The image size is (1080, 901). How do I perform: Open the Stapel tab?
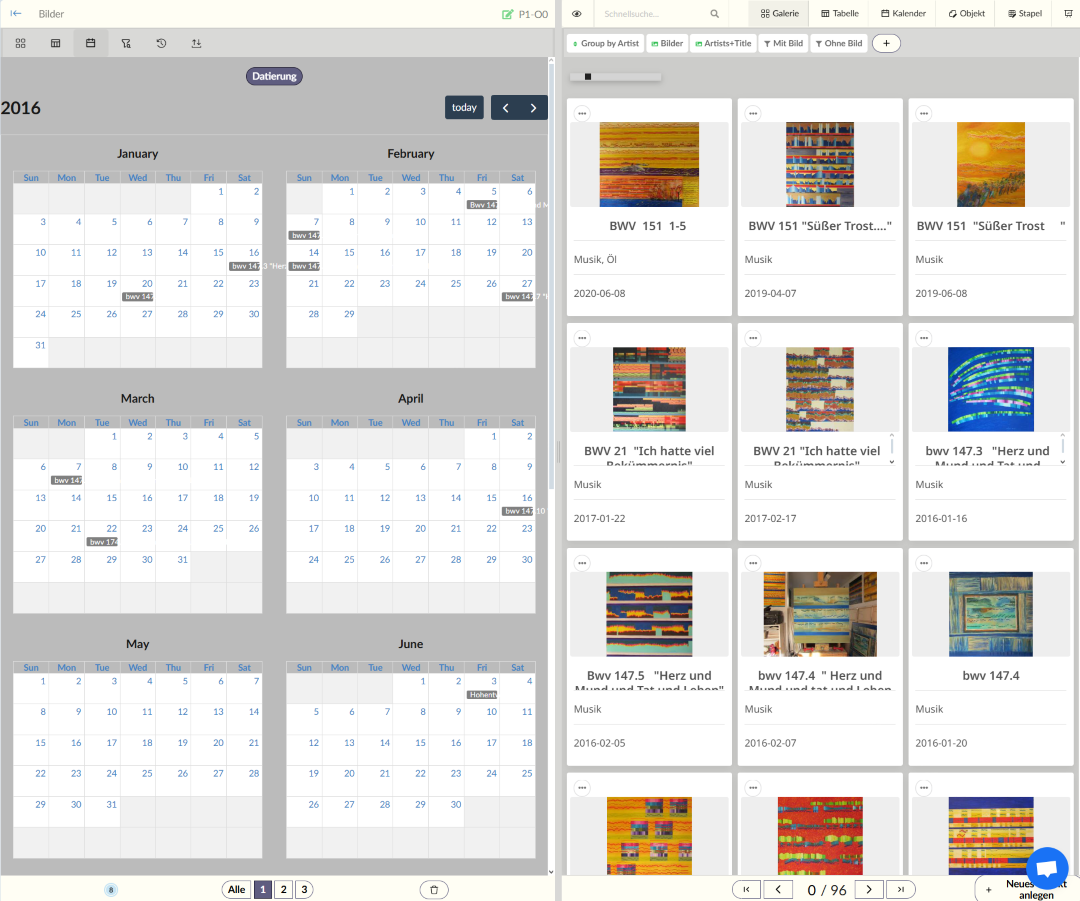[x=1025, y=14]
